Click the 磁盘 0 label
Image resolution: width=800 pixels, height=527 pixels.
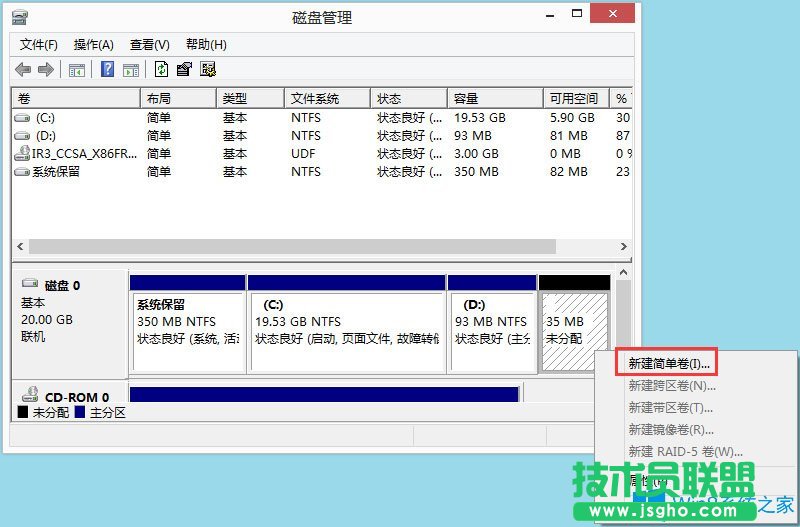tap(62, 285)
